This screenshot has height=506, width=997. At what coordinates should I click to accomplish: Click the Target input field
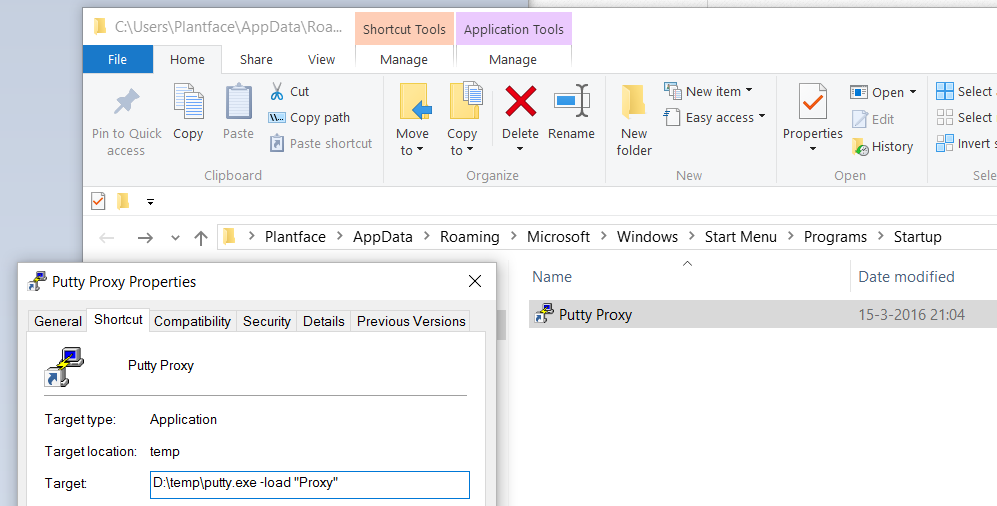pos(310,484)
